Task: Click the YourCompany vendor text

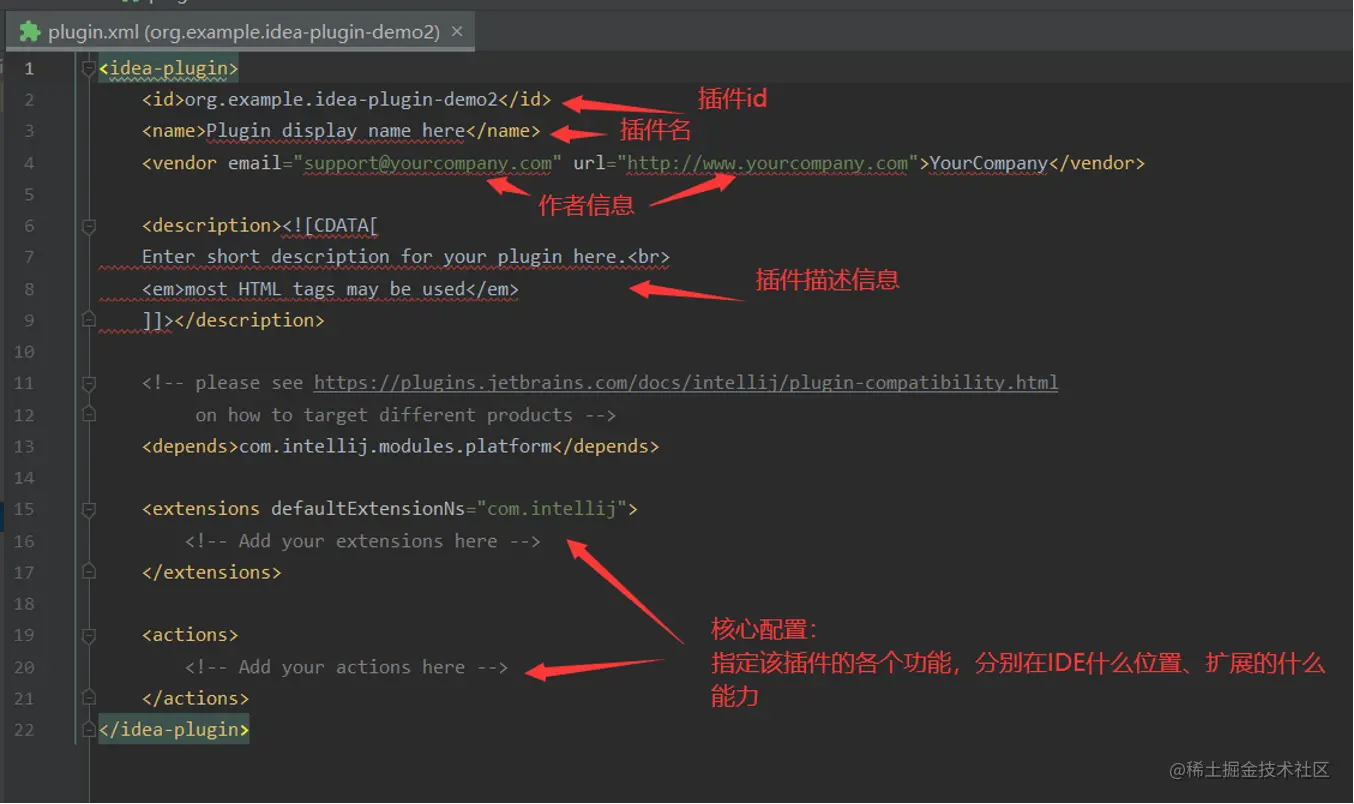Action: point(989,163)
